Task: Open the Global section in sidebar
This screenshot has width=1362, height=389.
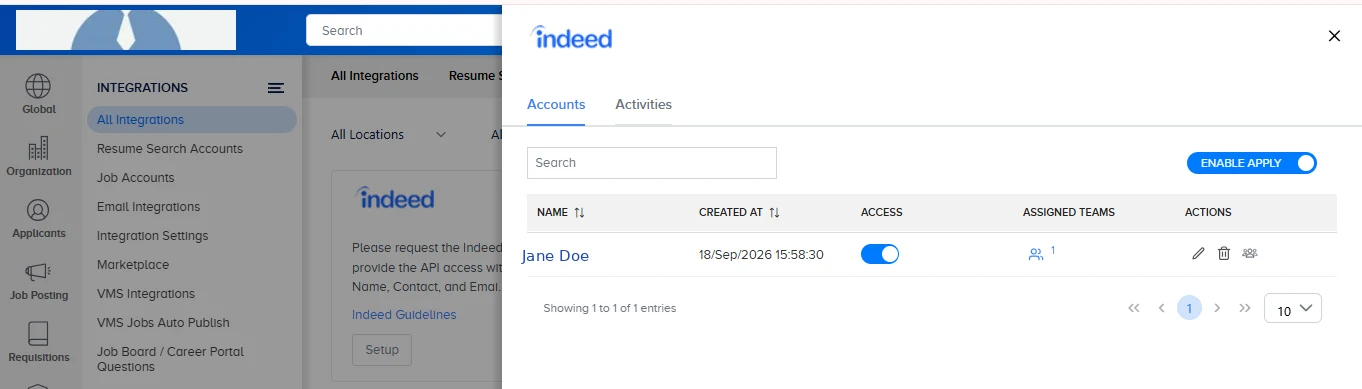Action: [x=39, y=95]
